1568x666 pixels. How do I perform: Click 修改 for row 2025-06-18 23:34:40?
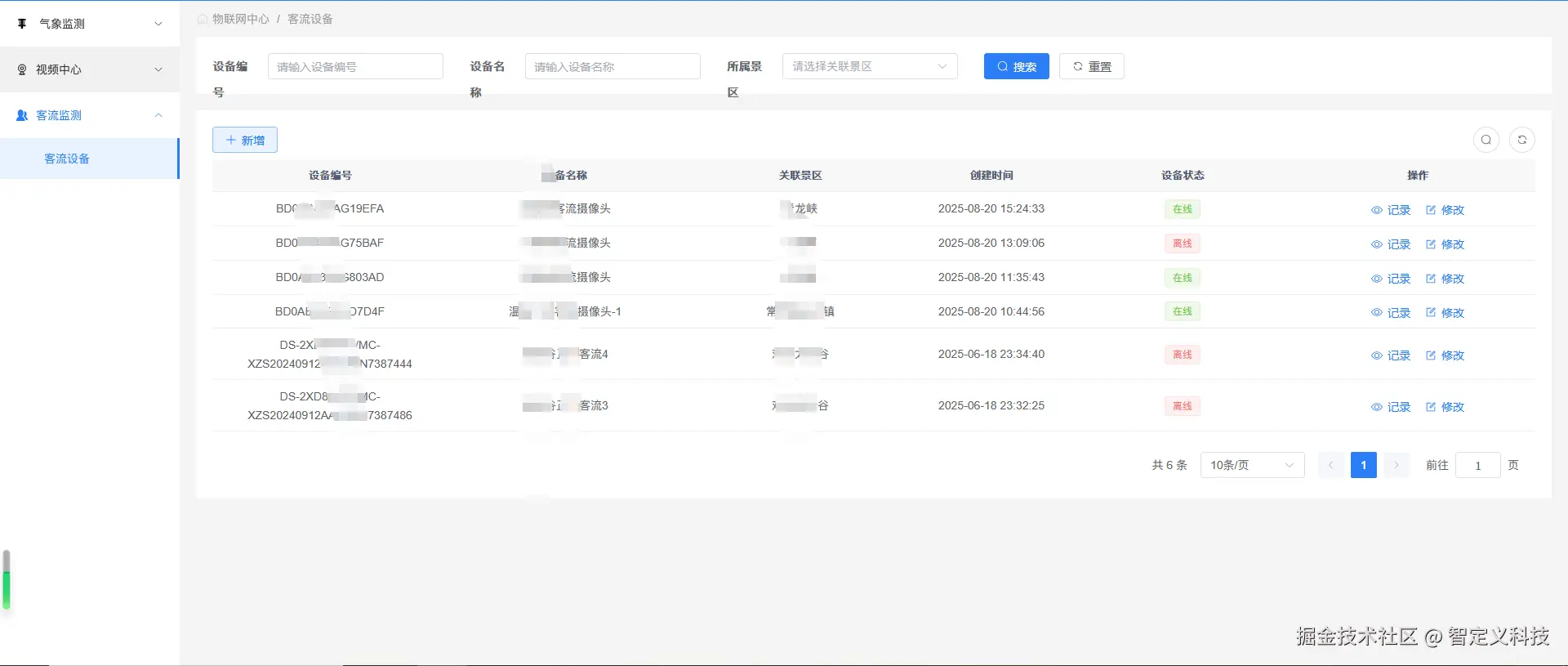(1445, 355)
